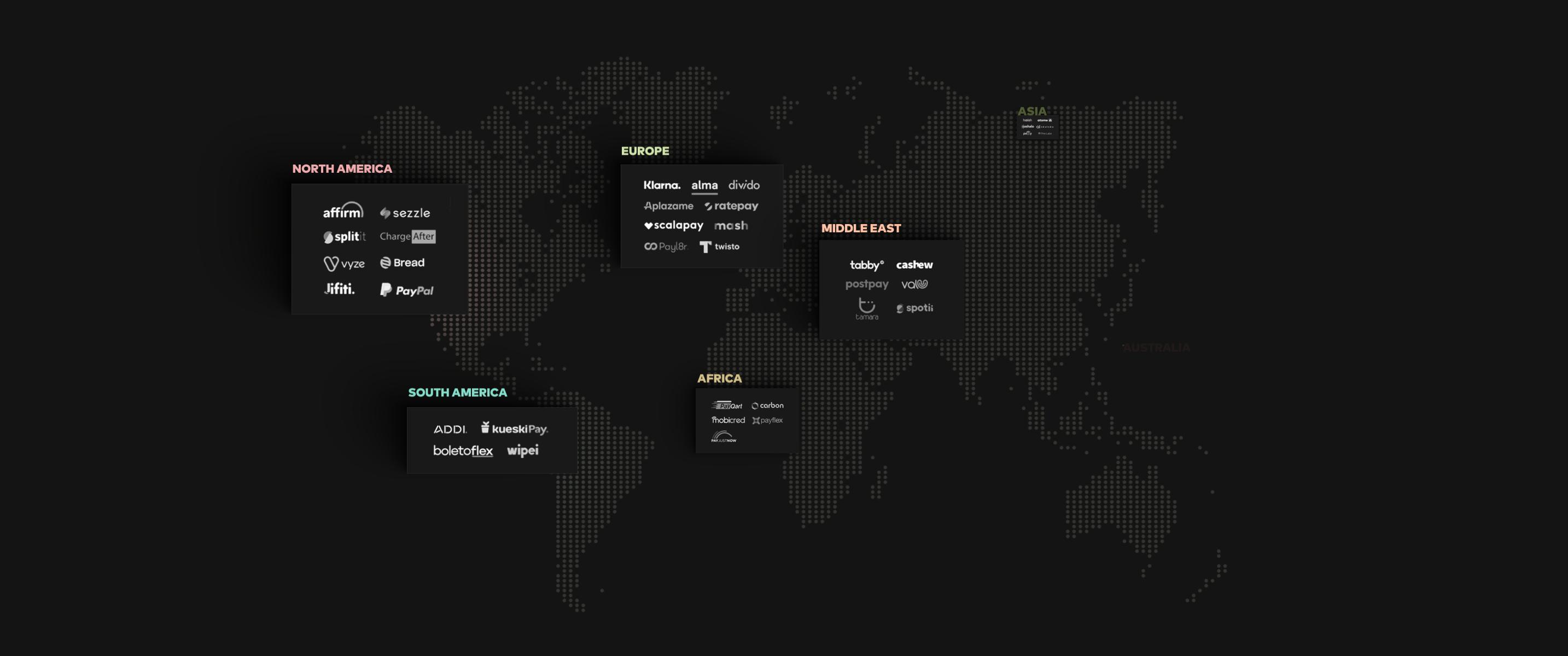Click the Scalapay heart logo
This screenshot has height=656, width=1568.
673,225
